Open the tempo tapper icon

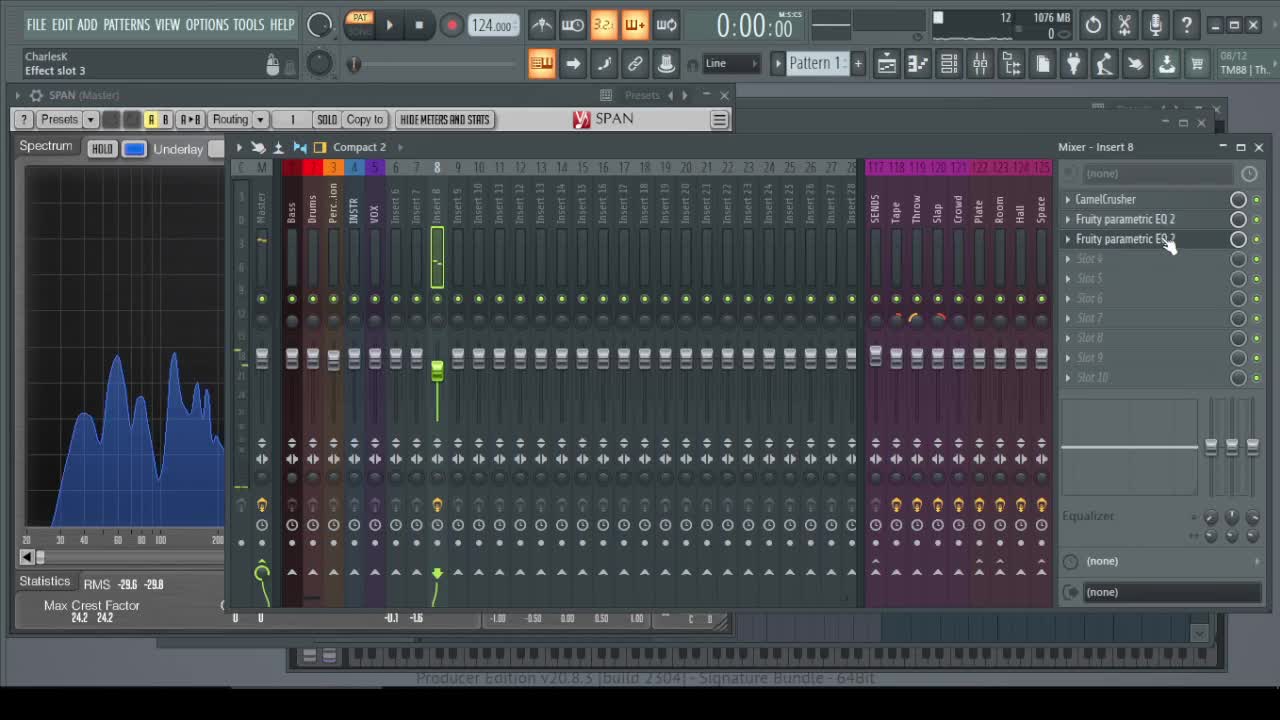click(x=1104, y=64)
